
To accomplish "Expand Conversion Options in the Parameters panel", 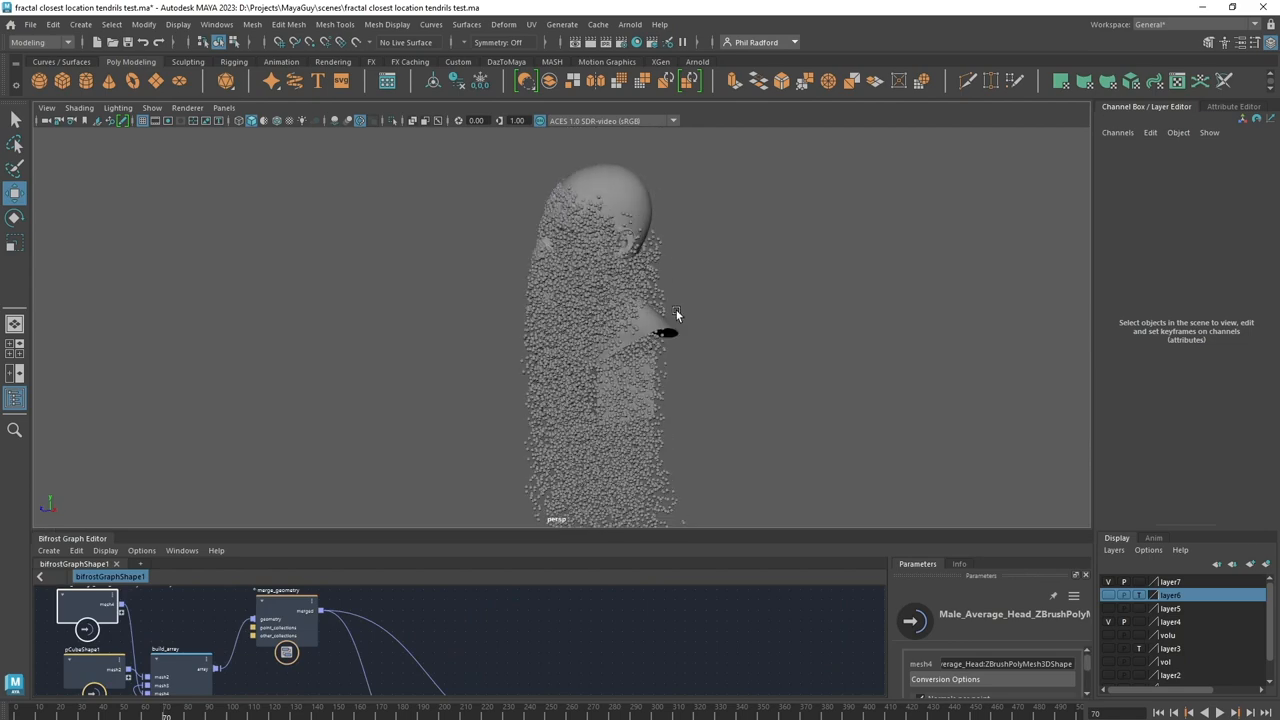I will point(945,679).
